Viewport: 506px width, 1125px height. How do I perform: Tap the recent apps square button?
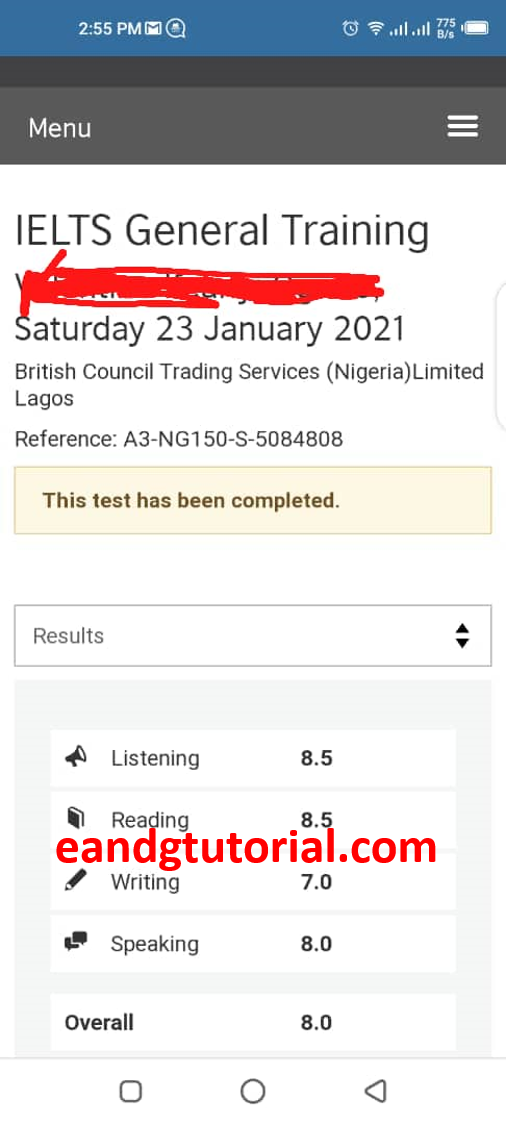pos(130,1091)
